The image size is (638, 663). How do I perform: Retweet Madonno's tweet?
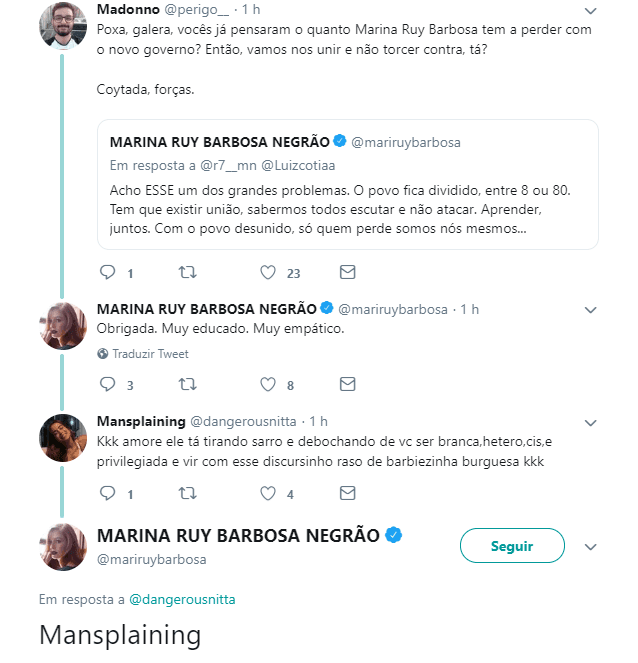tap(187, 272)
